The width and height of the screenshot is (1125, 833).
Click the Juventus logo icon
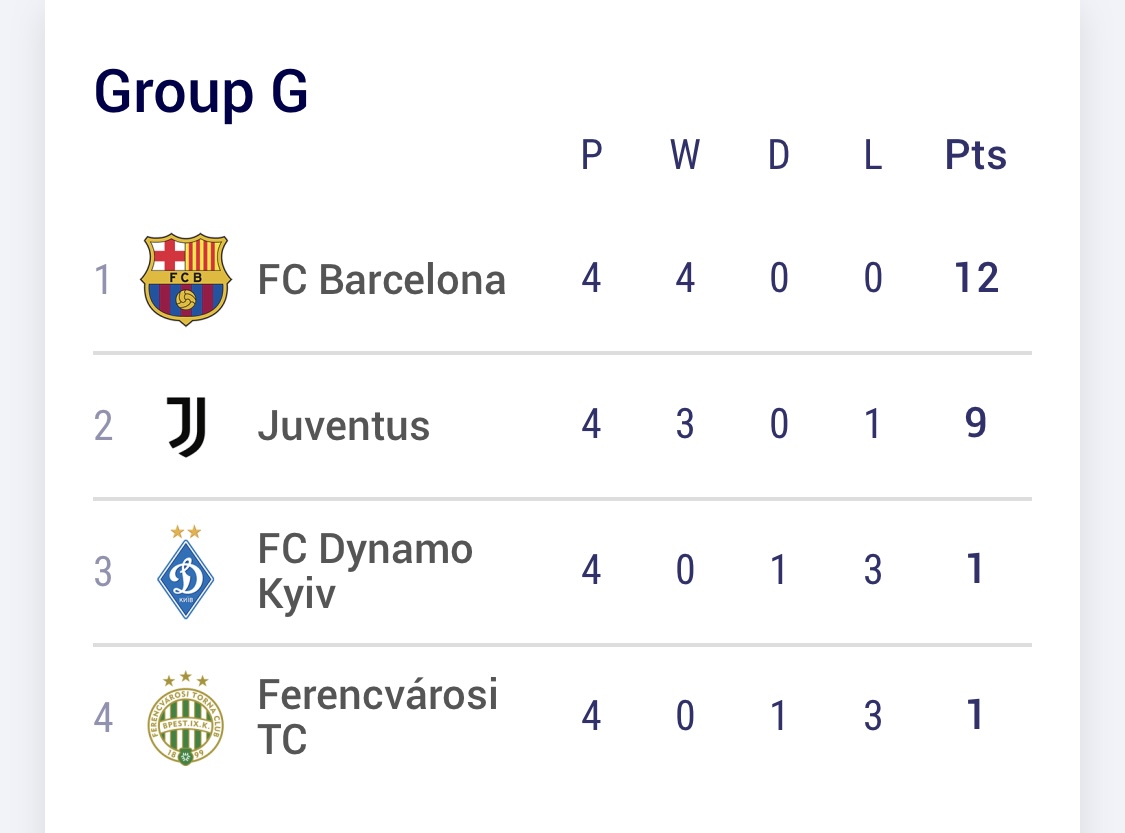pyautogui.click(x=186, y=426)
